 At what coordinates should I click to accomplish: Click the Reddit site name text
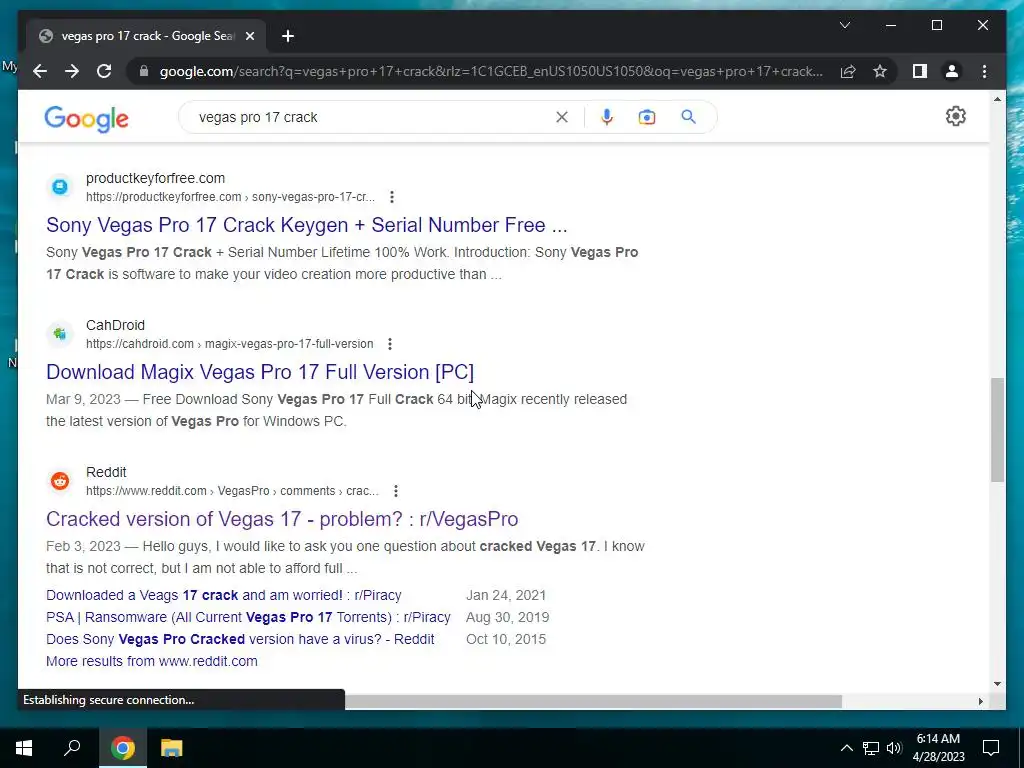point(106,472)
